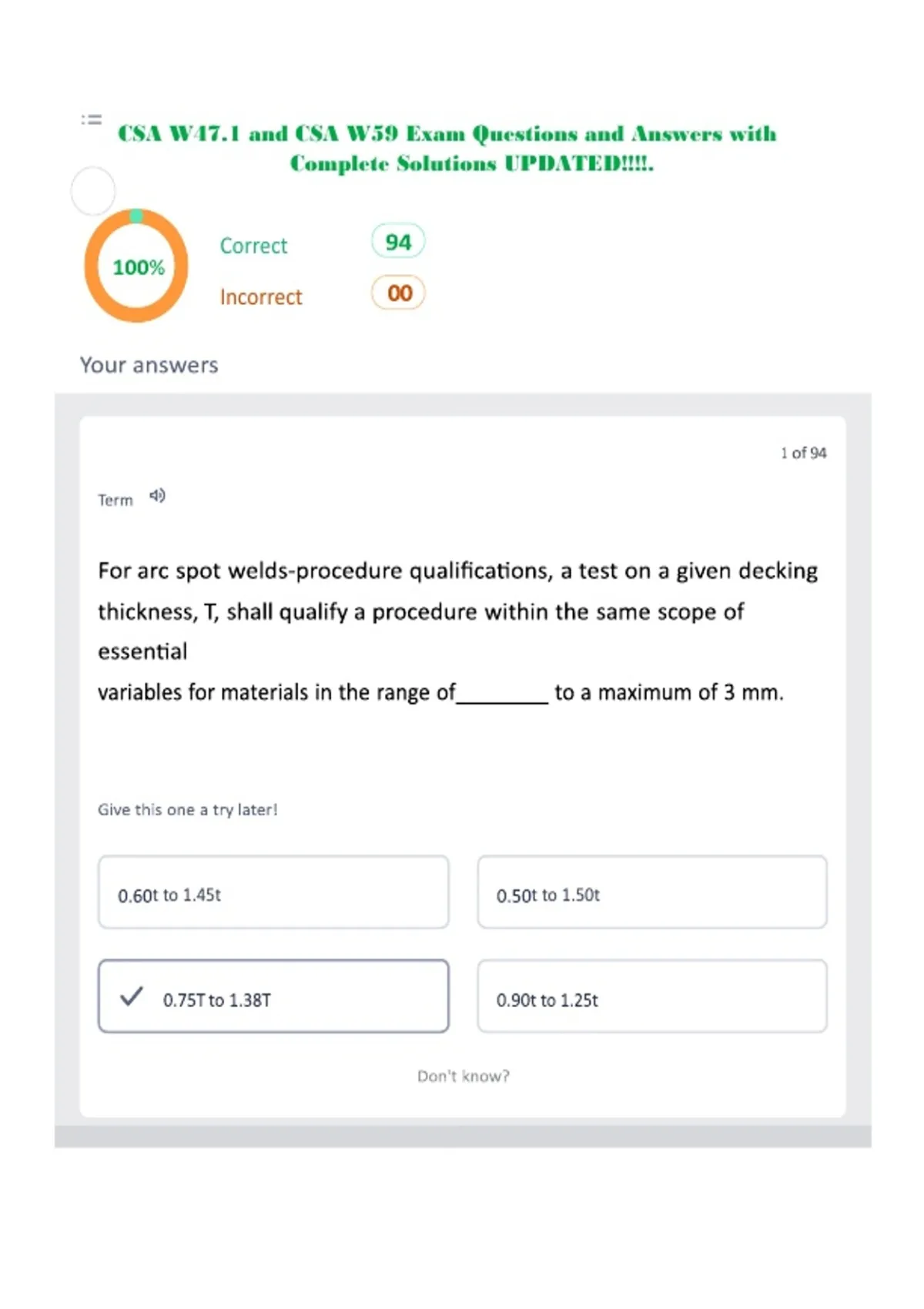The width and height of the screenshot is (924, 1309).
Task: Select the checked answer 0.75T to 1.38T
Action: pos(273,996)
